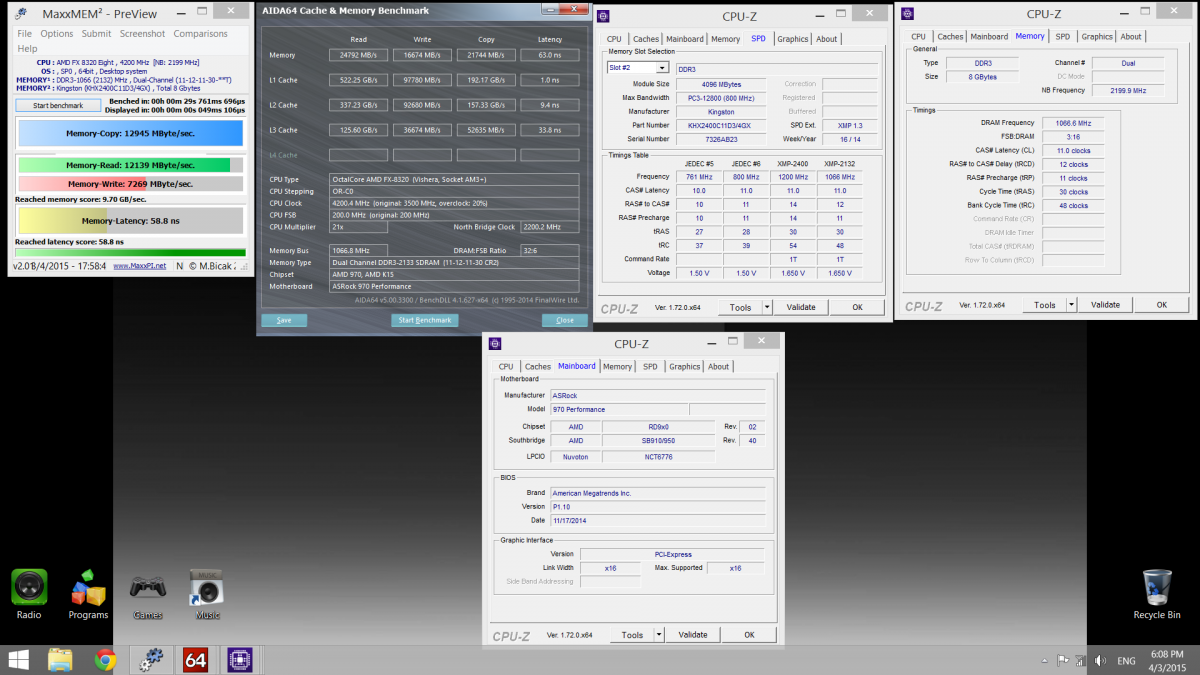1200x675 pixels.
Task: Click Start benchmark in MaxxMEM
Action: click(x=58, y=105)
